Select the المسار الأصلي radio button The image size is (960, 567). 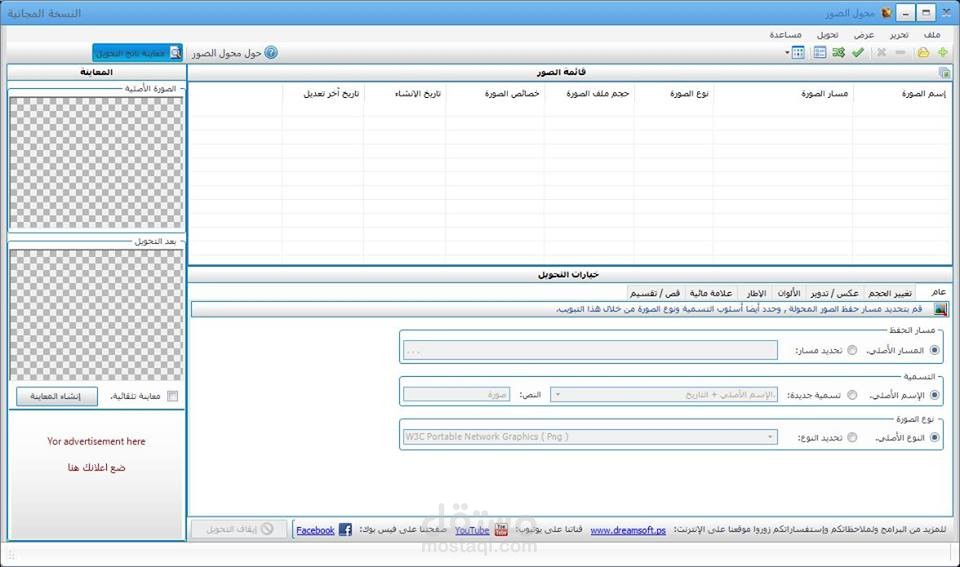[934, 350]
